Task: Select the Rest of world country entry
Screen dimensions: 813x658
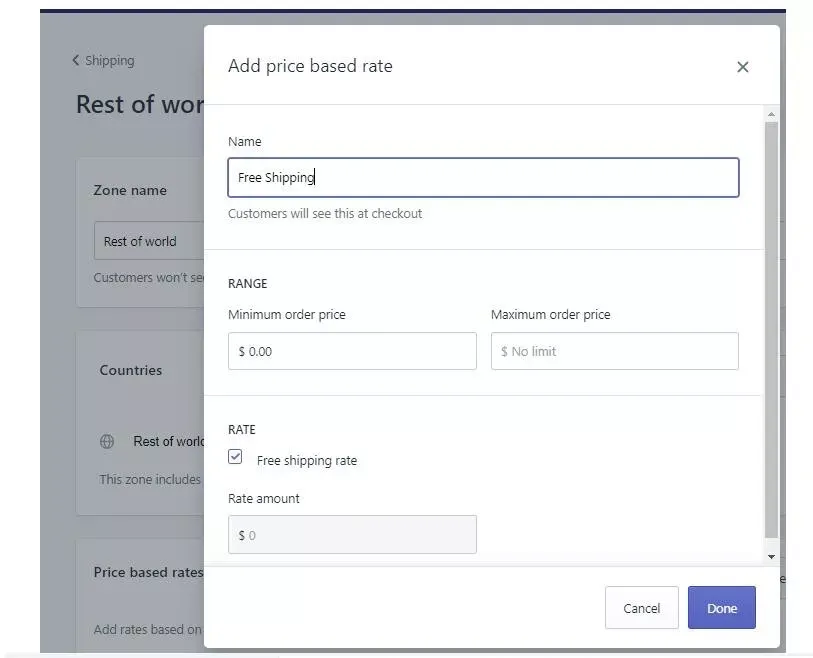Action: [168, 441]
